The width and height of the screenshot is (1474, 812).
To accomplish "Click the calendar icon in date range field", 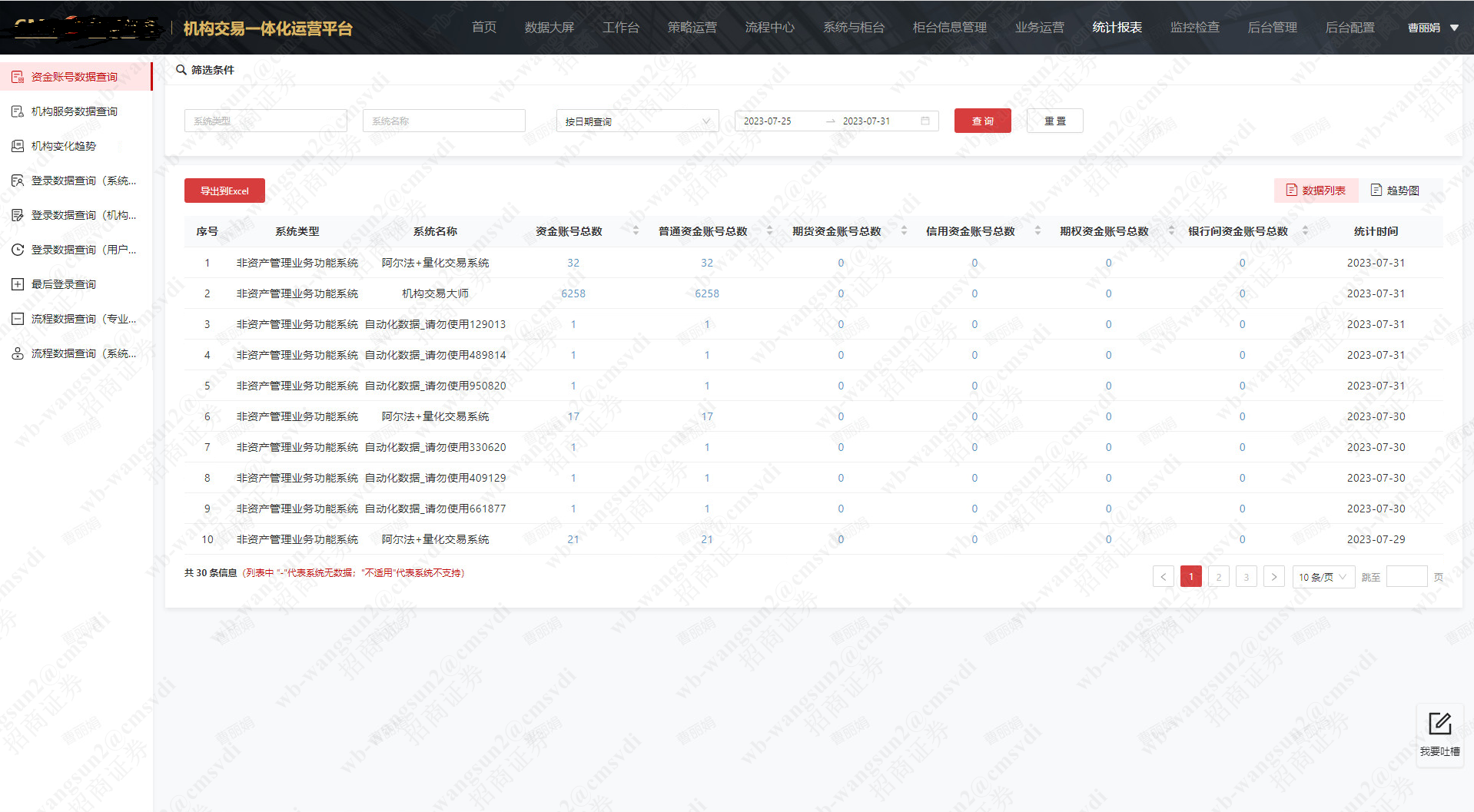I will 925,121.
